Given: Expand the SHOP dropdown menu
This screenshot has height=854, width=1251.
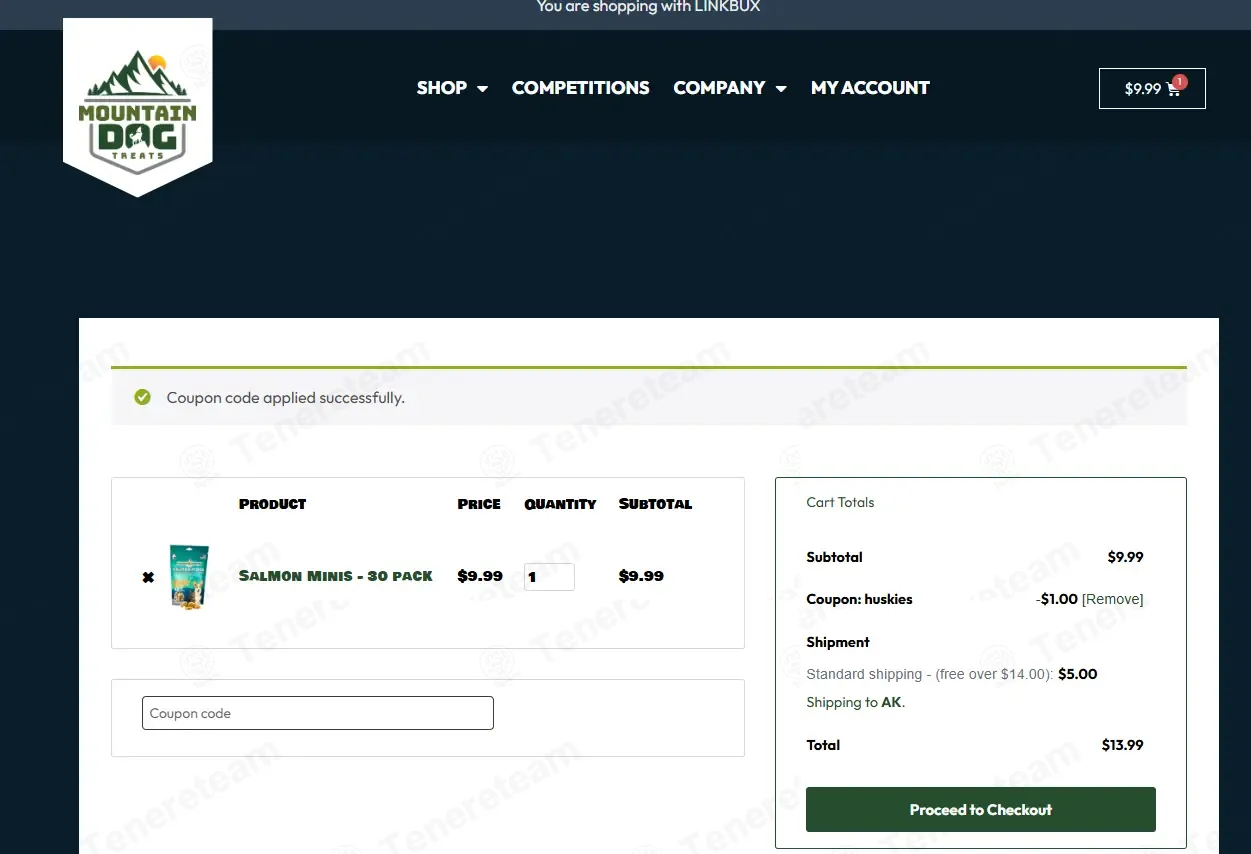Looking at the screenshot, I should click(x=452, y=88).
